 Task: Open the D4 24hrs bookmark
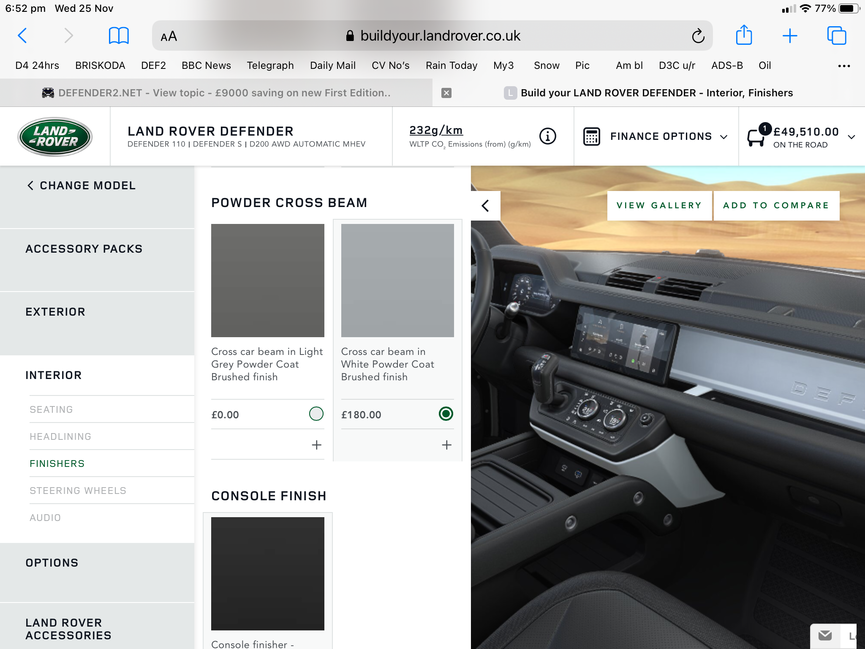point(37,66)
